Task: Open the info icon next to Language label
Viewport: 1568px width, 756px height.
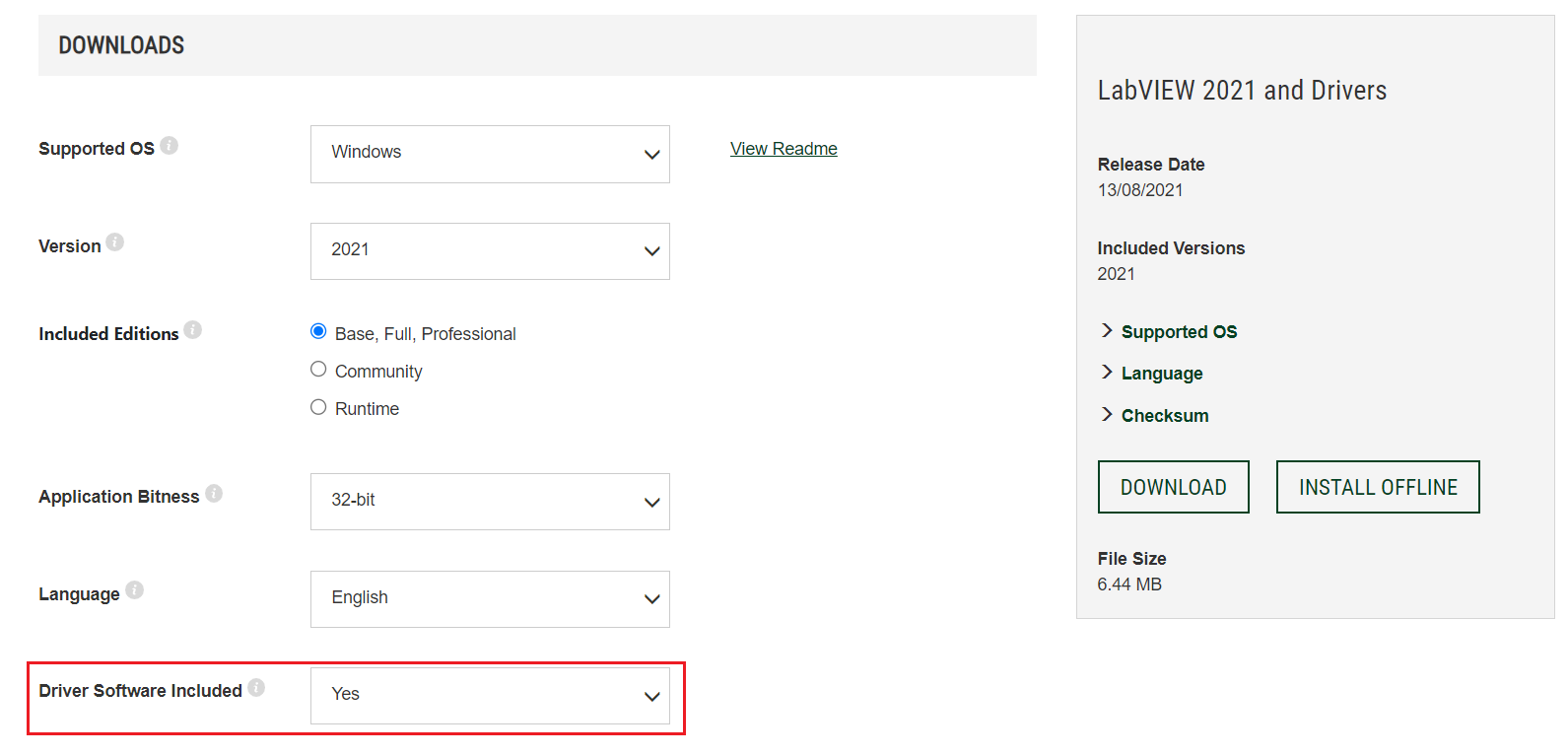Action: 135,590
